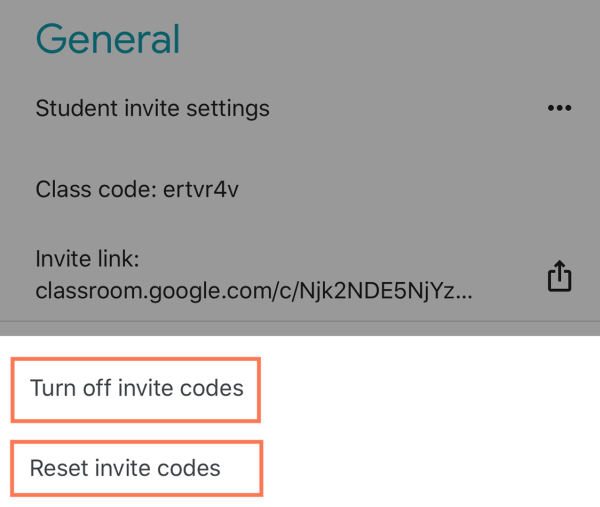The image size is (600, 507).
Task: Click the General section heading
Action: [x=108, y=39]
